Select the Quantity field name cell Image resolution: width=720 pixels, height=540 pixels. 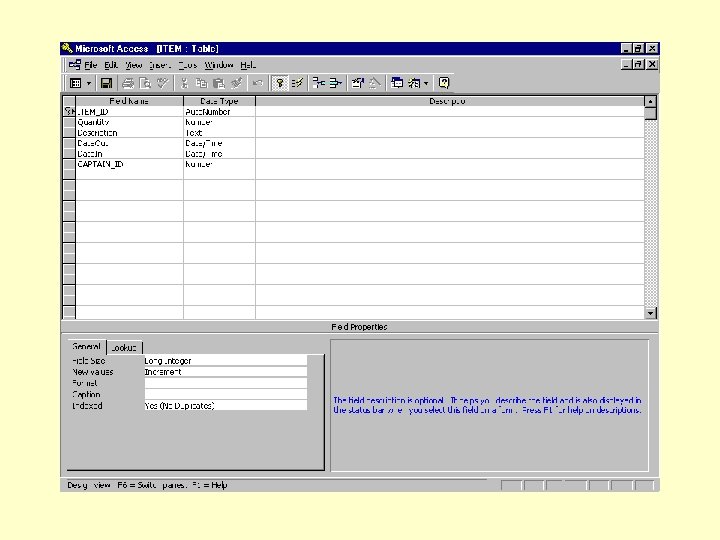(129, 122)
